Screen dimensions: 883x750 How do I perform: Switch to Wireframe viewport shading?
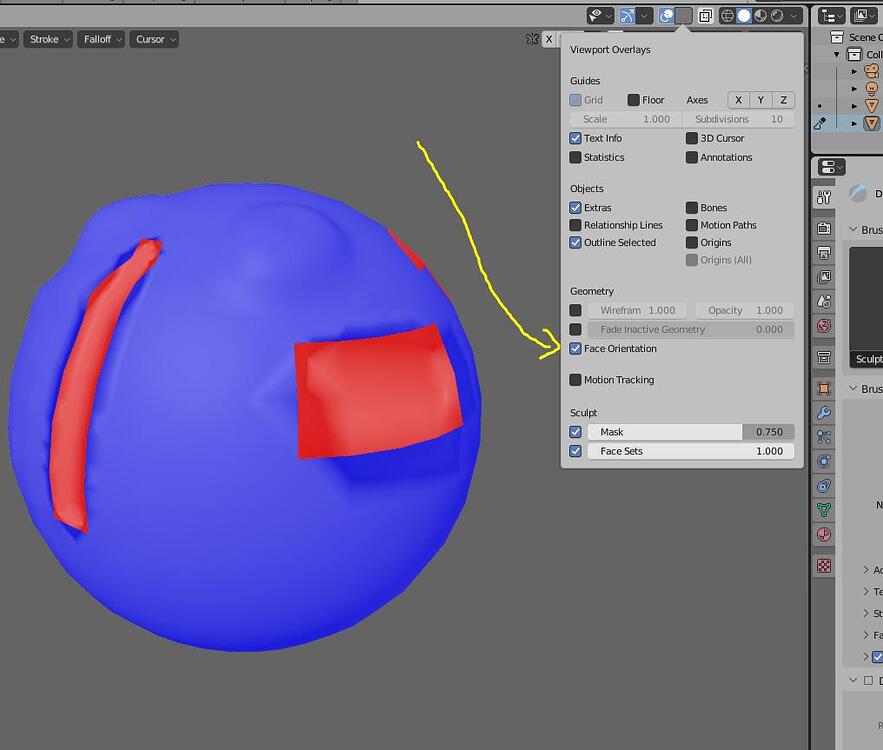(727, 16)
